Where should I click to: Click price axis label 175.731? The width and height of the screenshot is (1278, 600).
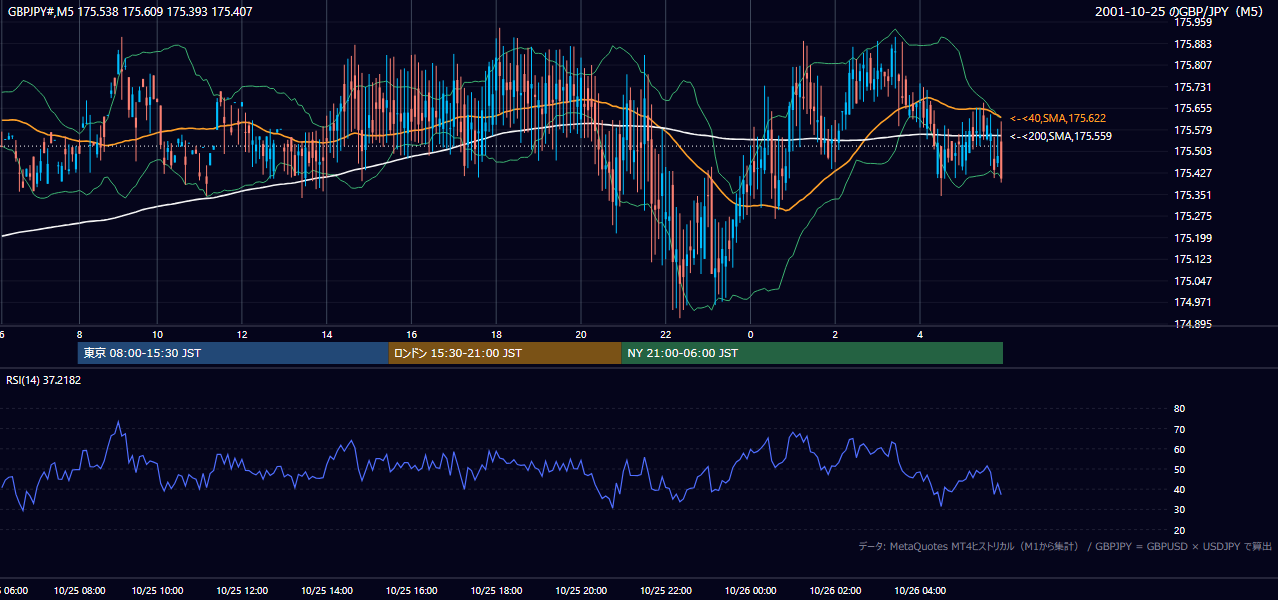pos(1193,87)
